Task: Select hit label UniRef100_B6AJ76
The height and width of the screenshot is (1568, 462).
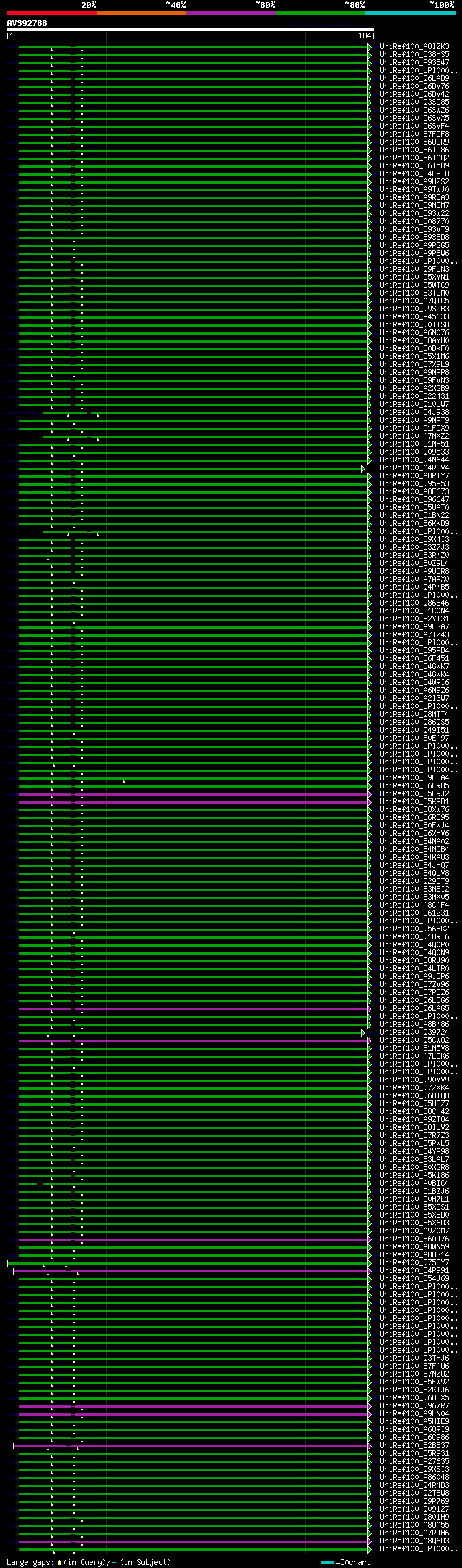Action: coord(414,1239)
